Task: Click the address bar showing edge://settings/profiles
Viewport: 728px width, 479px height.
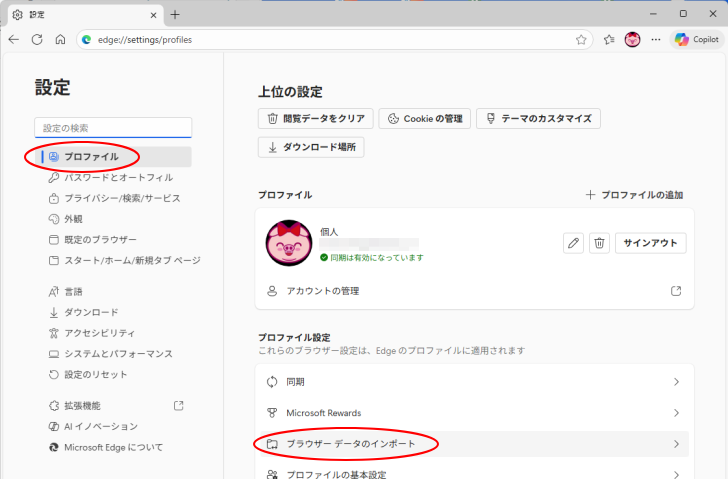Action: click(334, 40)
